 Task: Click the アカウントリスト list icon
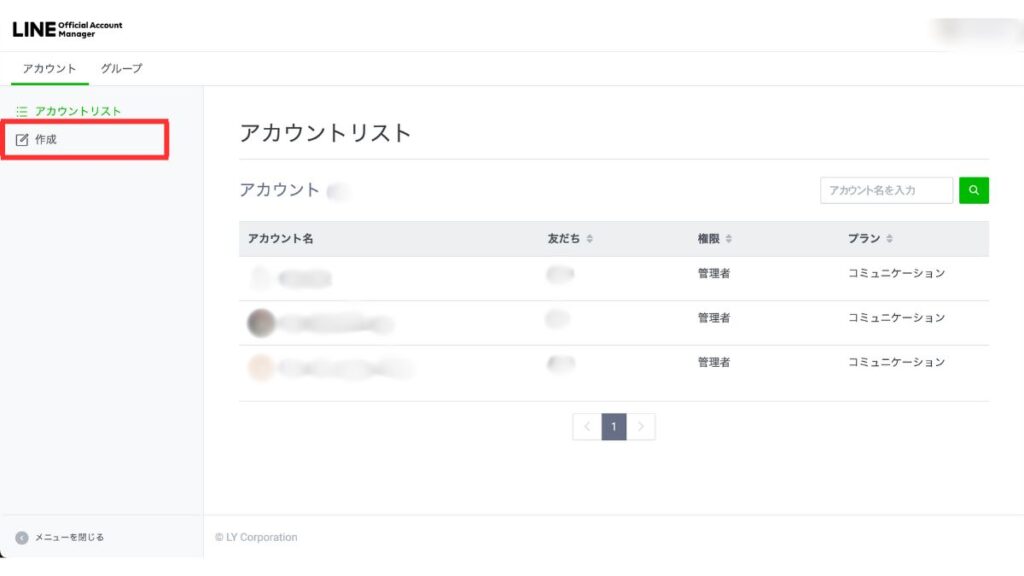(22, 111)
